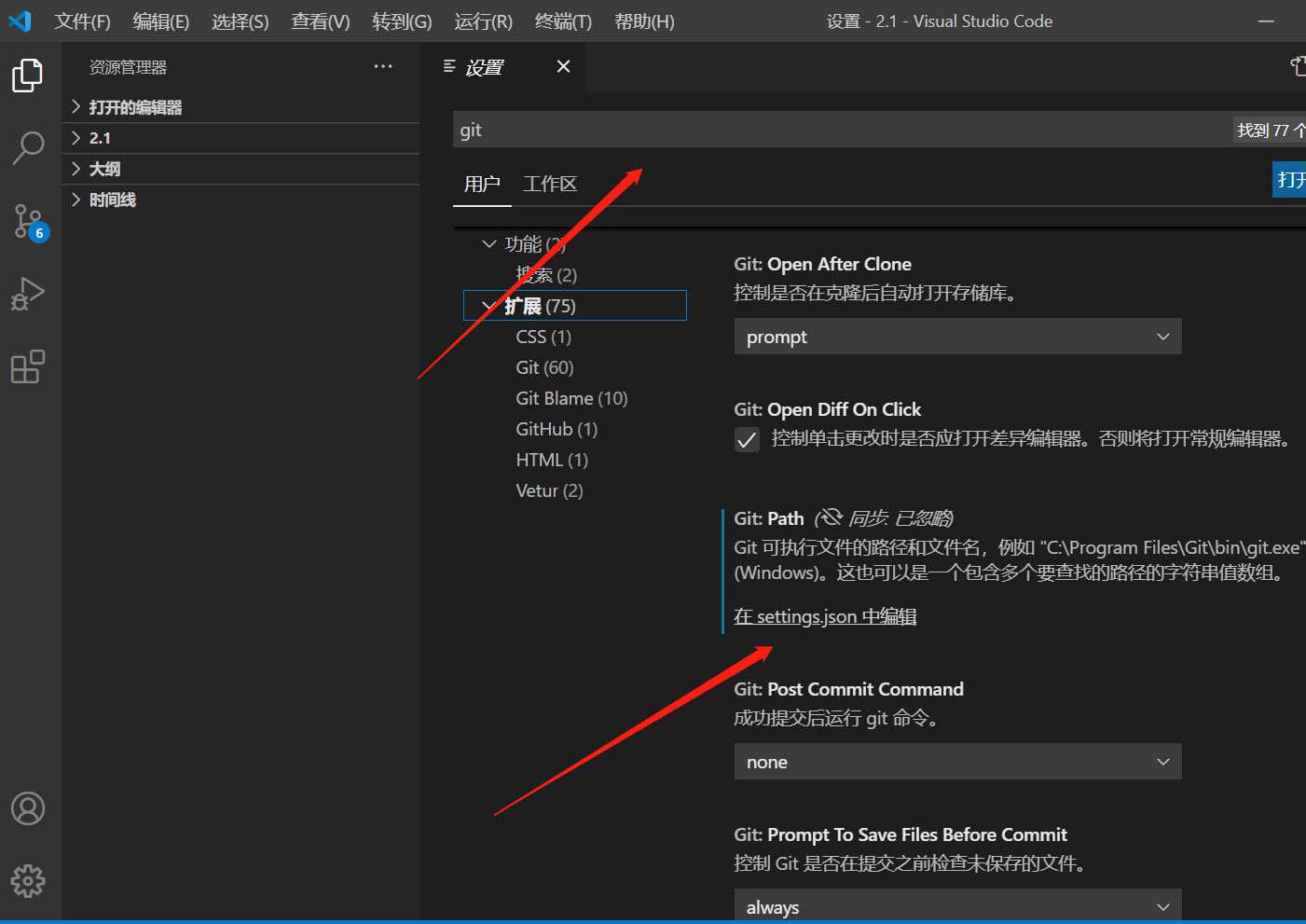Click the Git: Open After Clone title
This screenshot has width=1306, height=924.
822,264
